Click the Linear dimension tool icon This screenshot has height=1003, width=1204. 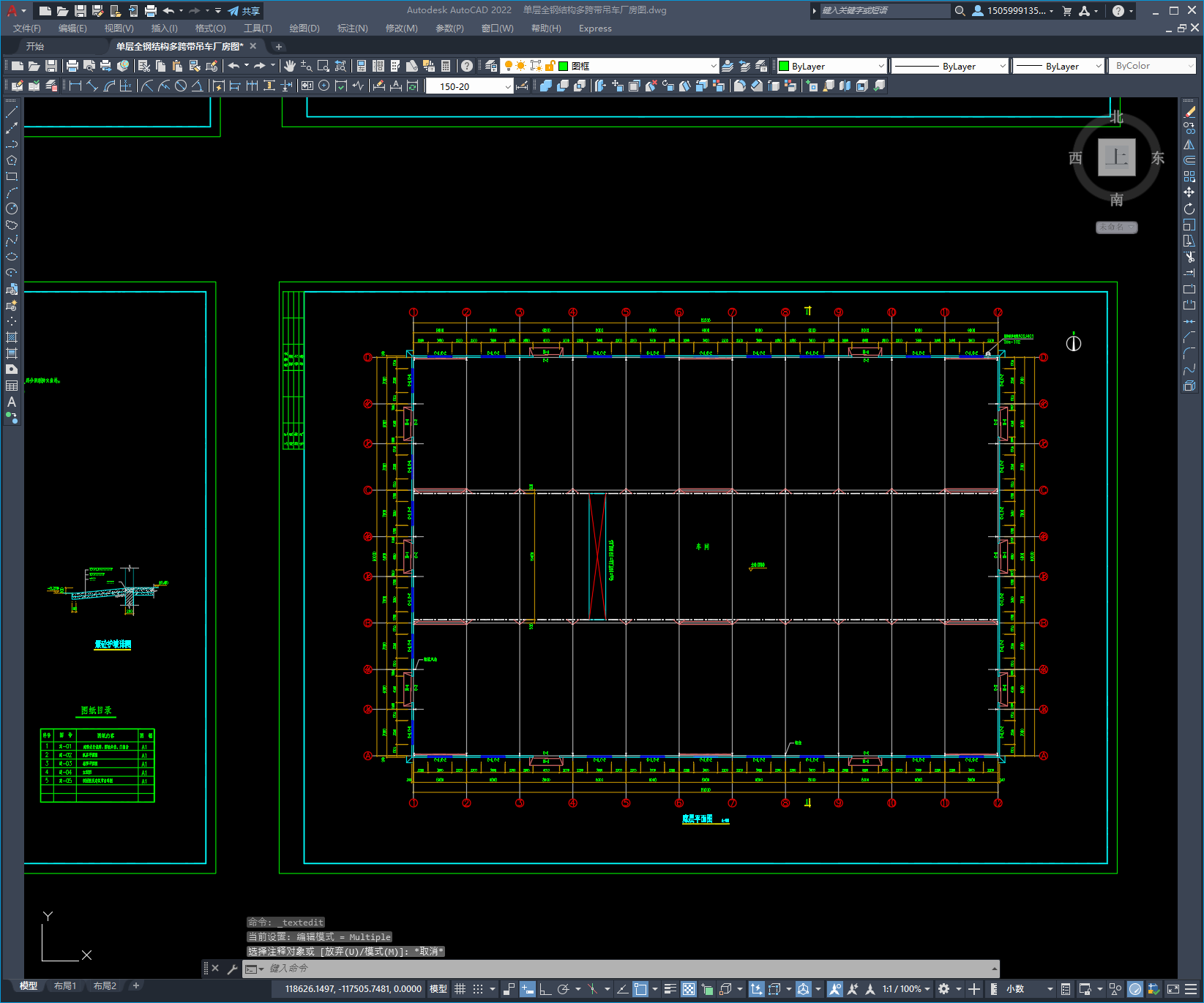(x=75, y=86)
